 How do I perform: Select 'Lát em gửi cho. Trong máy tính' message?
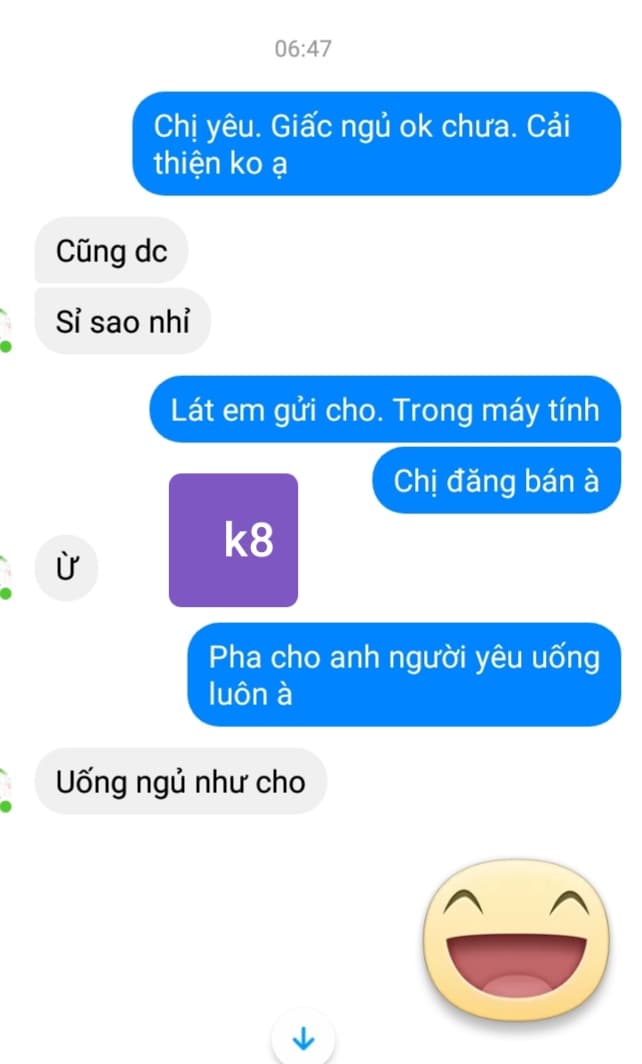(x=385, y=409)
